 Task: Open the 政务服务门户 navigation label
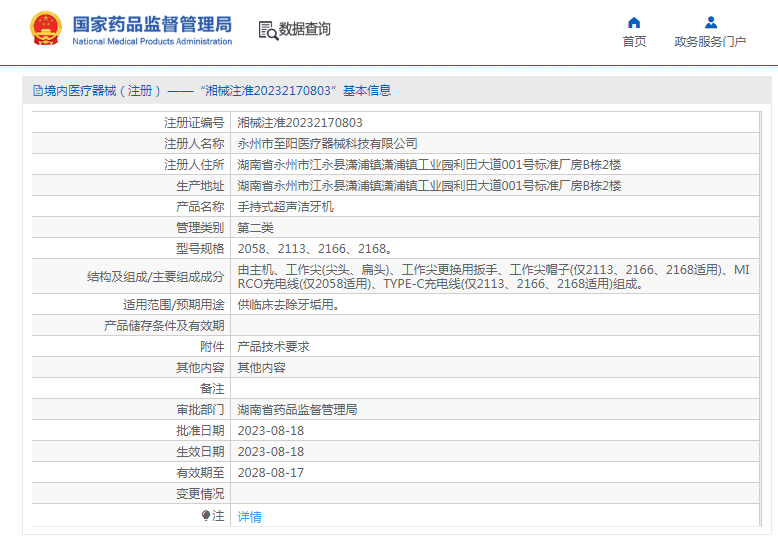tap(710, 42)
